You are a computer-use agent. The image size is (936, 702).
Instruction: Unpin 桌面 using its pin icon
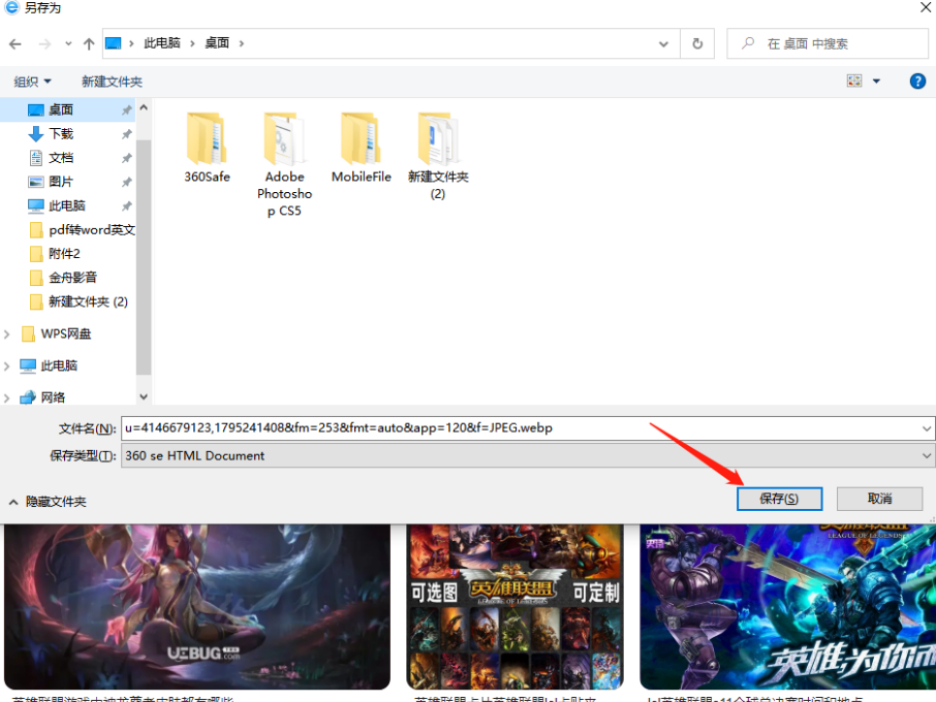tap(127, 110)
